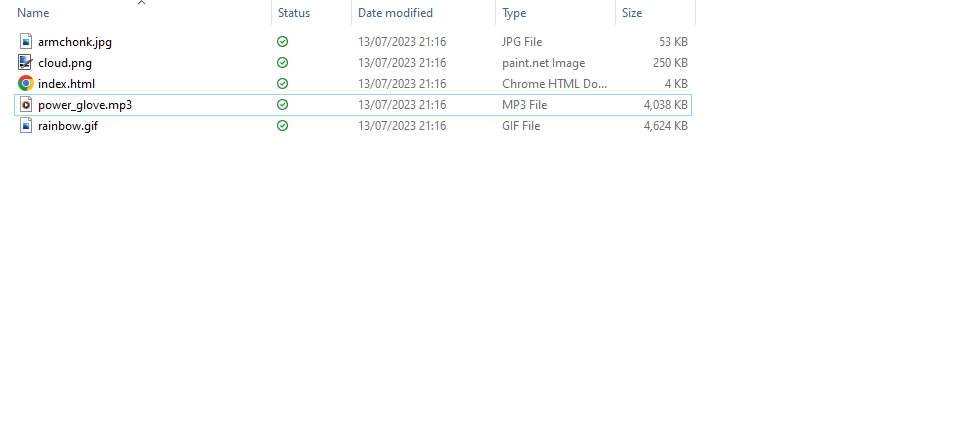The image size is (960, 438).
Task: Select the armchonk.jpg file name
Action: coord(75,42)
